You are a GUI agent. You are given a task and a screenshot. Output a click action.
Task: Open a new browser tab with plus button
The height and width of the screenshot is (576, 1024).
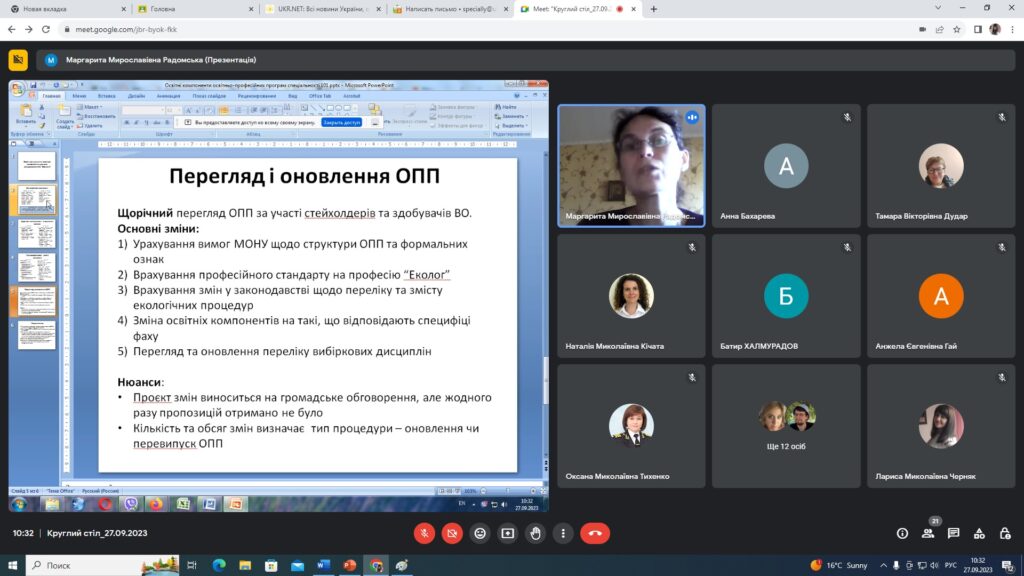[654, 9]
